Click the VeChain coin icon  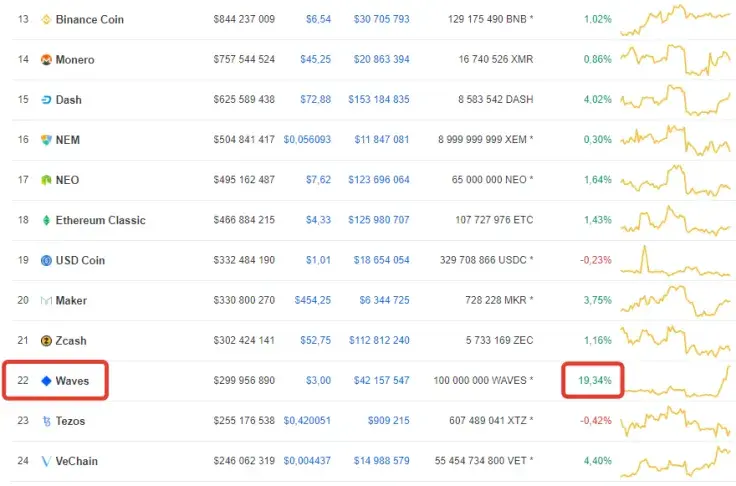pos(46,461)
